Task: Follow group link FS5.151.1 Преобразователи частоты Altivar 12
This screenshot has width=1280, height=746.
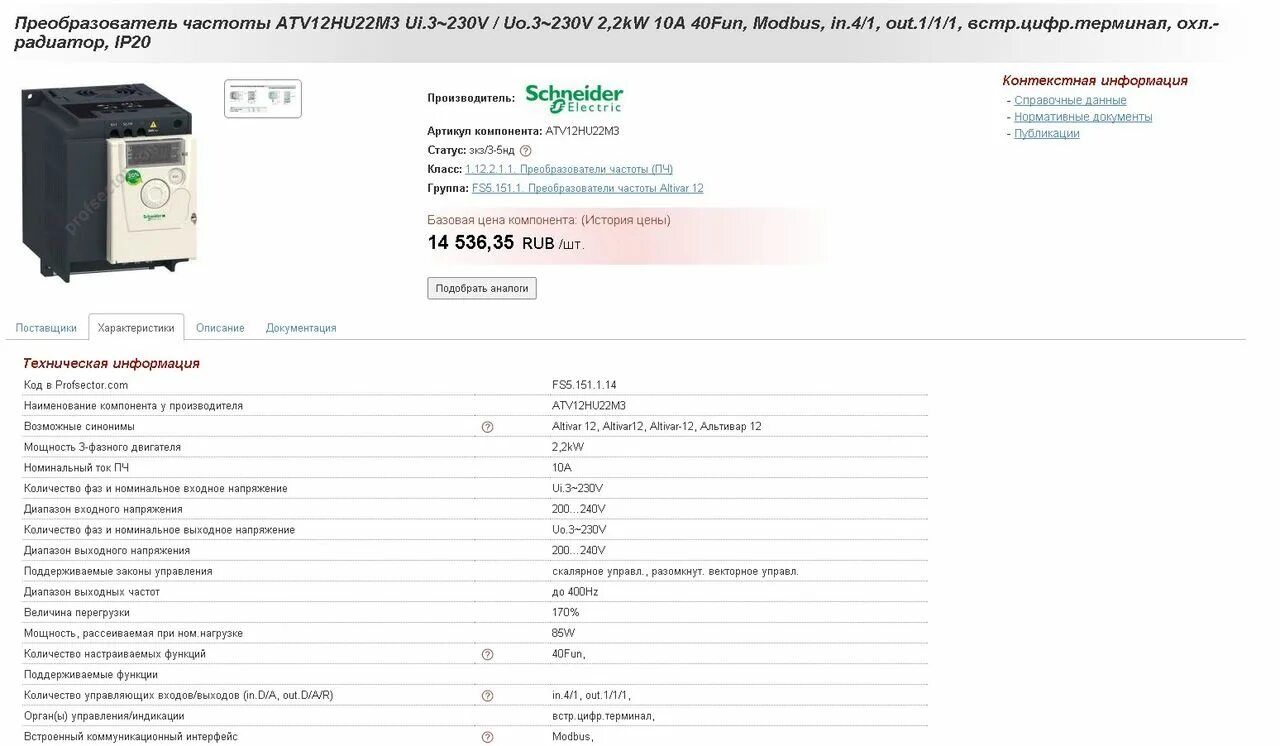Action: (588, 188)
